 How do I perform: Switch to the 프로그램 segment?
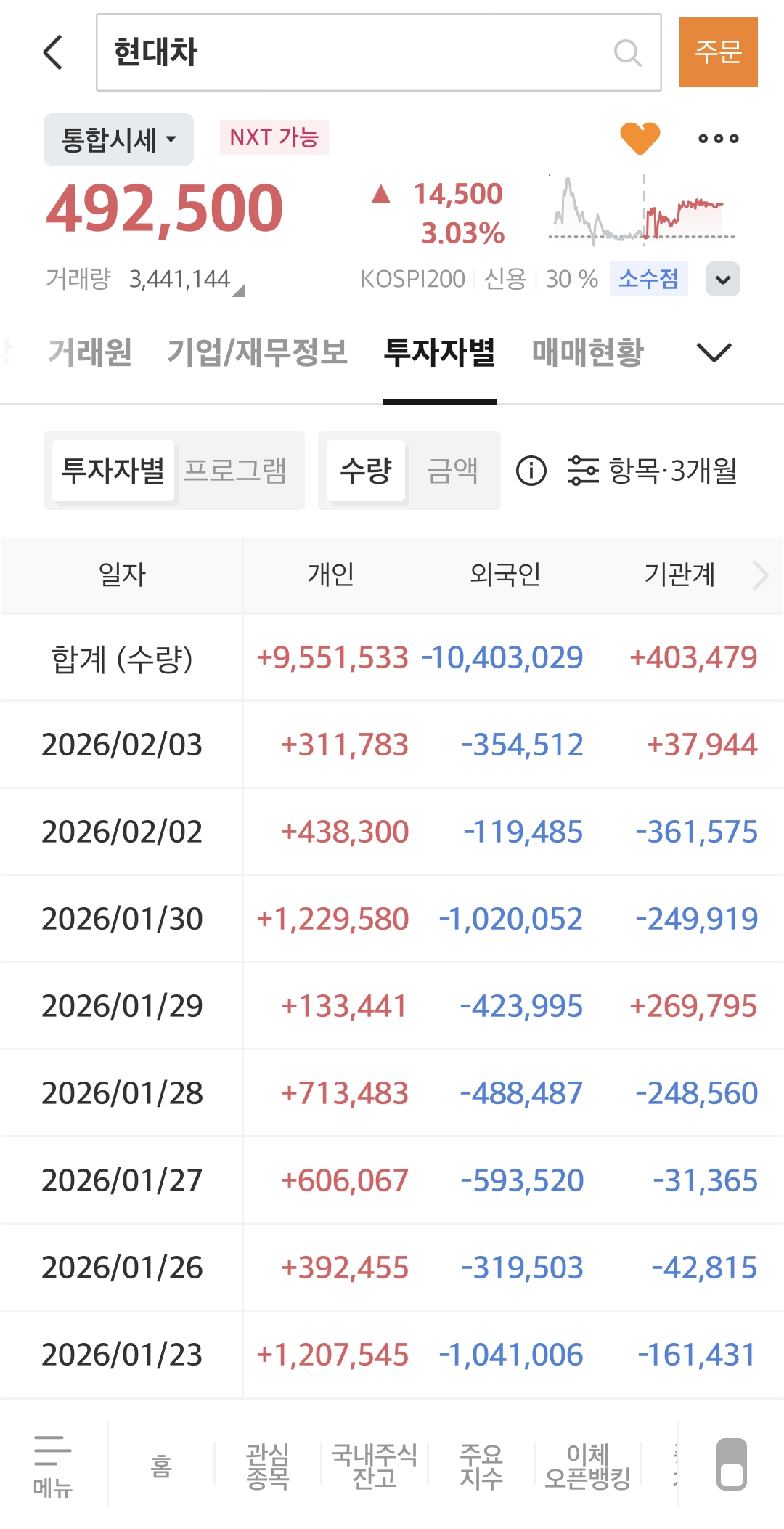coord(235,471)
